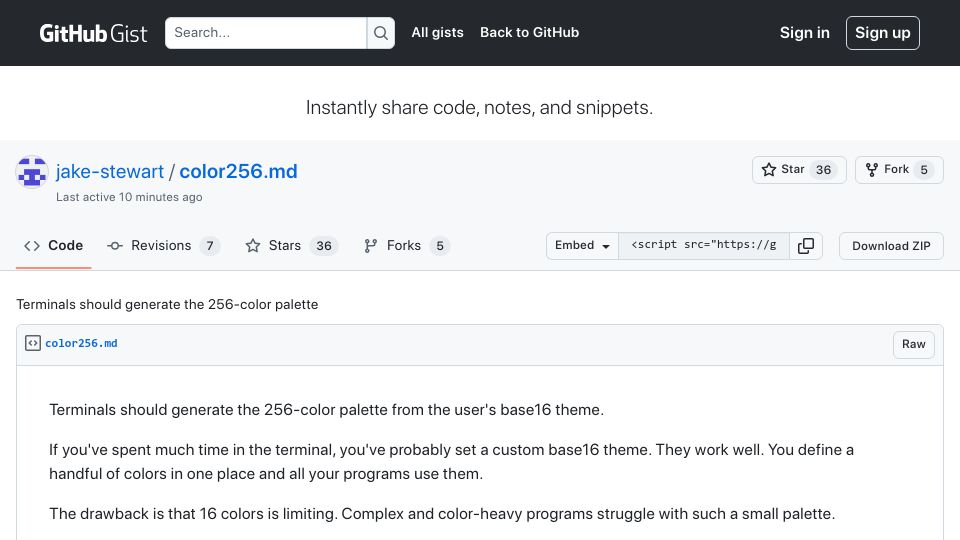Select the embed script URL field

(704, 246)
